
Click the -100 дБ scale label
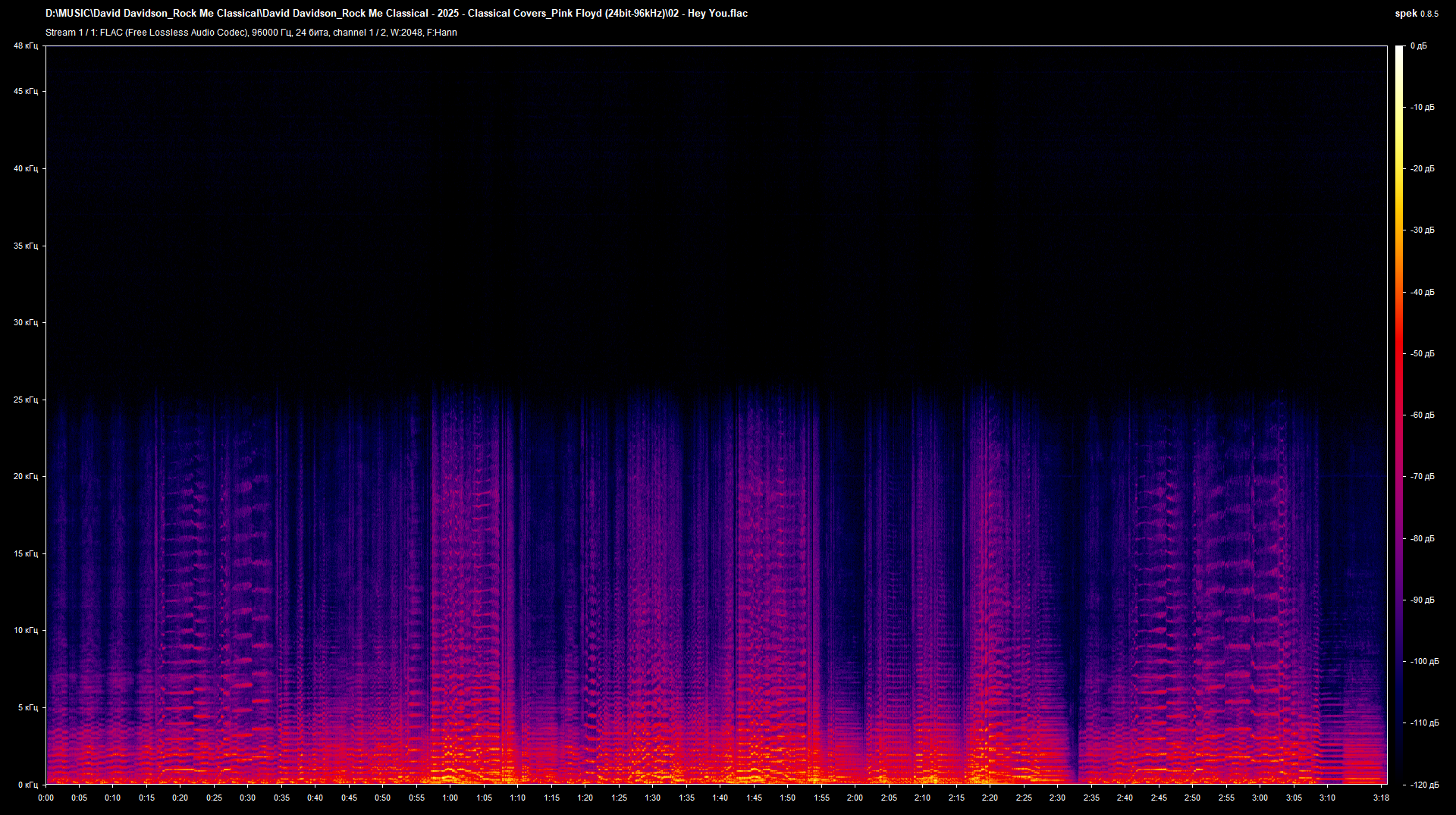point(1425,662)
